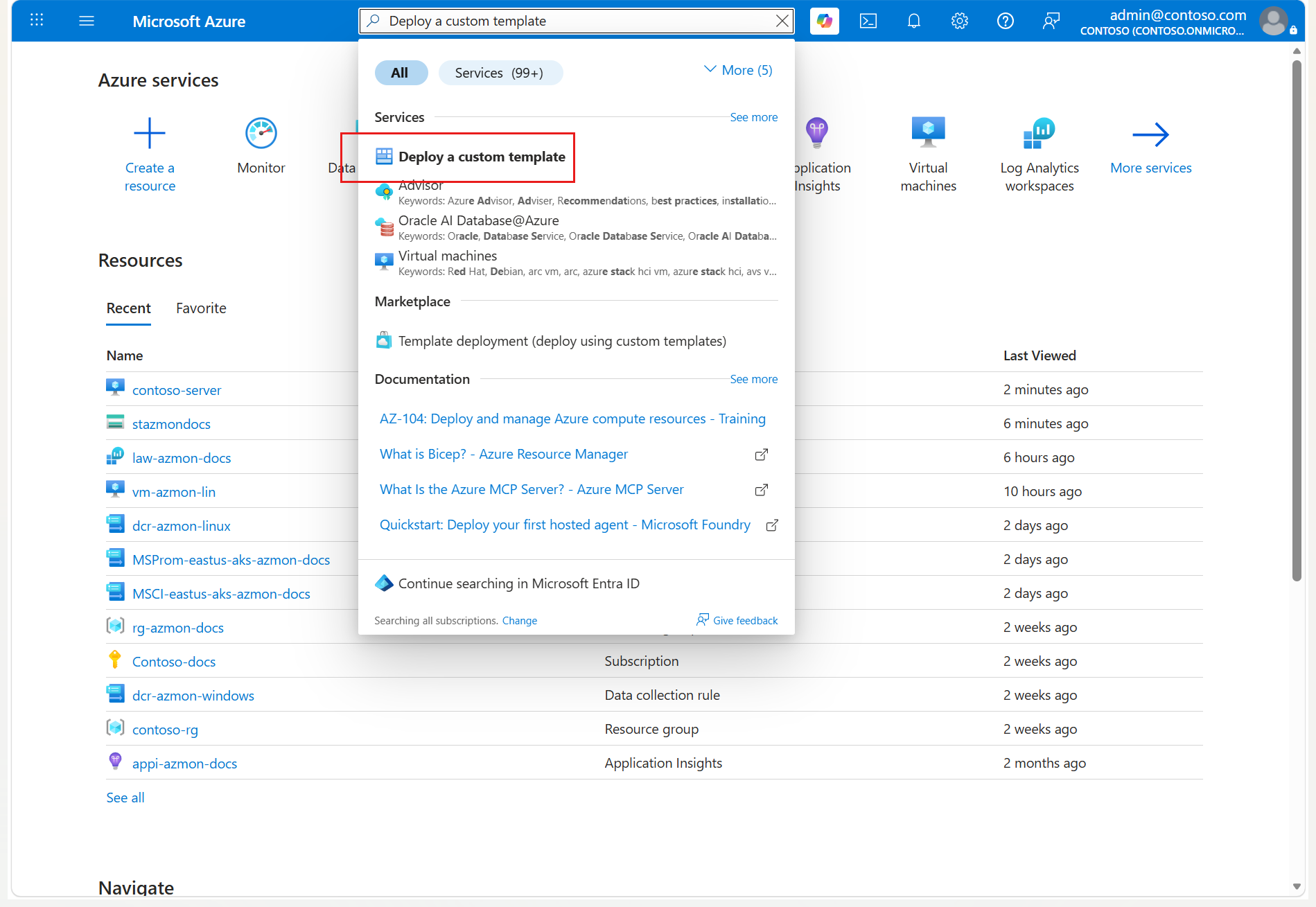Open Cloud Shell from the header
The width and height of the screenshot is (1316, 907).
[x=868, y=21]
